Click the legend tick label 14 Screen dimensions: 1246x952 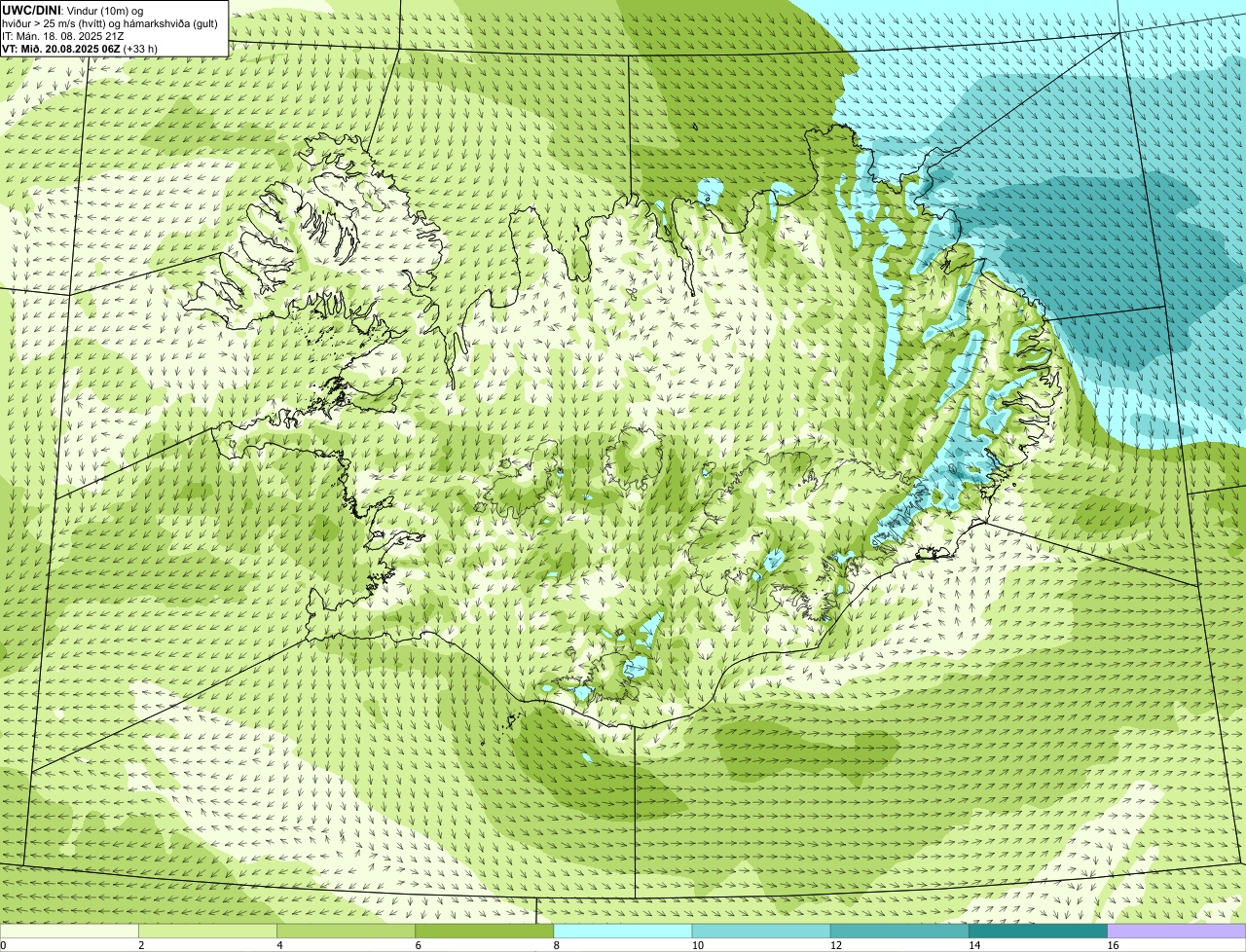click(x=973, y=945)
